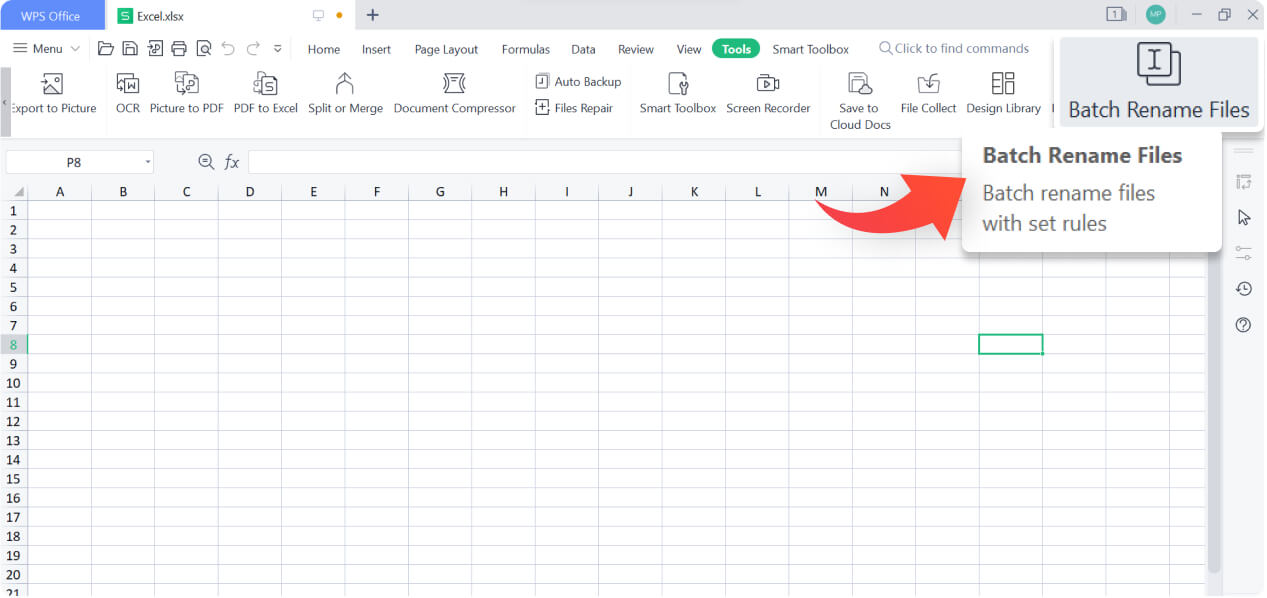Open the Menu dropdown
Viewport: 1267px width, 598px height.
pyautogui.click(x=44, y=48)
